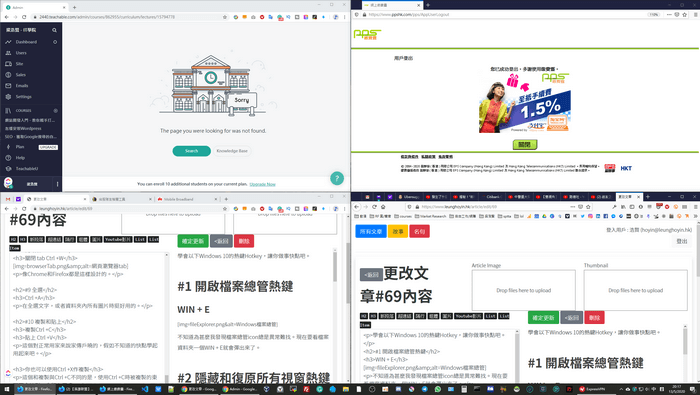Add a course via the plus beside COURSES
This screenshot has height=395, width=700.
point(55,110)
